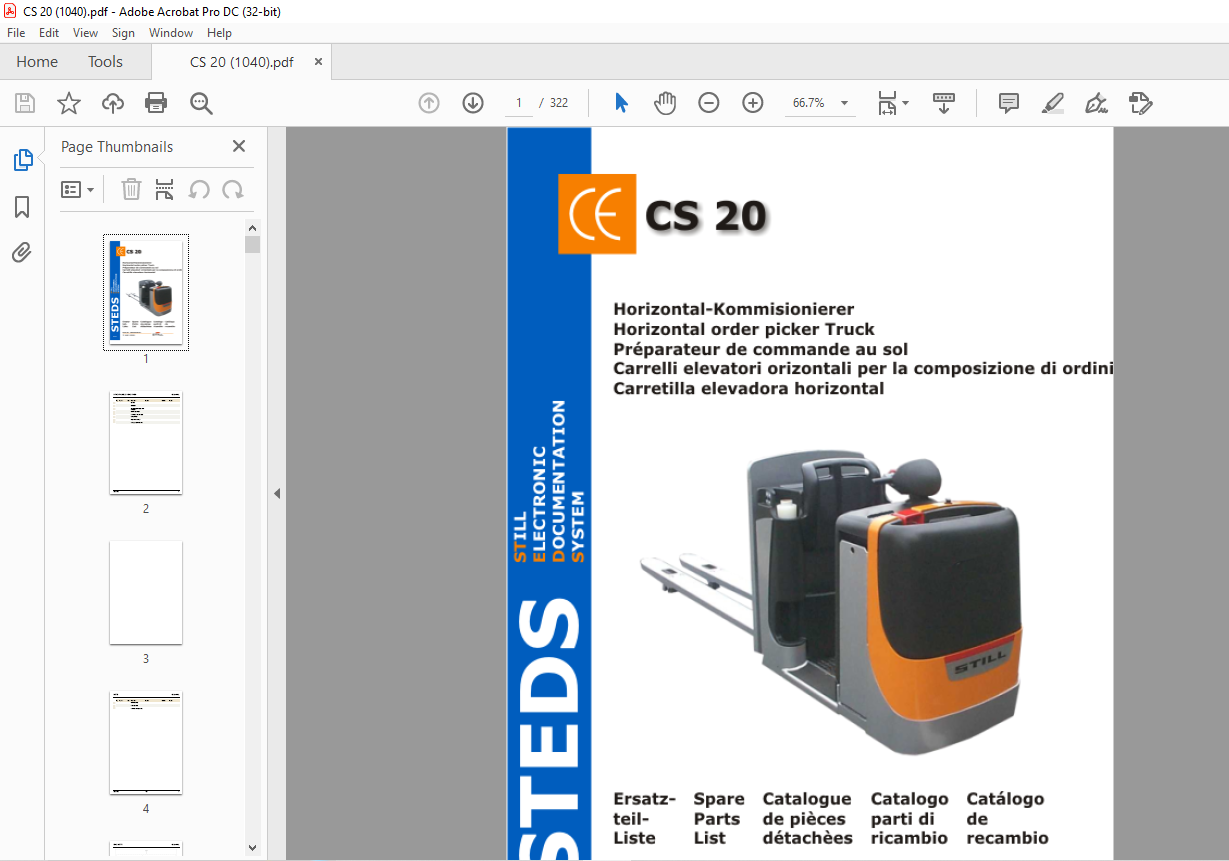Click the scrolling mode keyboard icon

coord(944,103)
